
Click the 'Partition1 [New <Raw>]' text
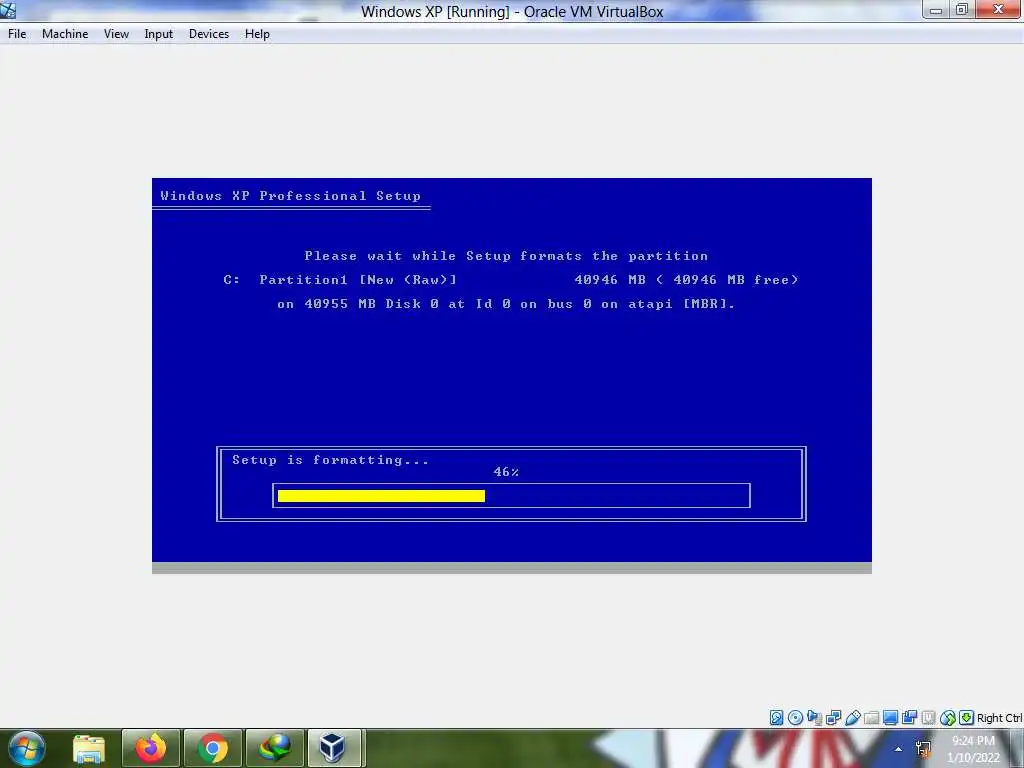pos(358,280)
